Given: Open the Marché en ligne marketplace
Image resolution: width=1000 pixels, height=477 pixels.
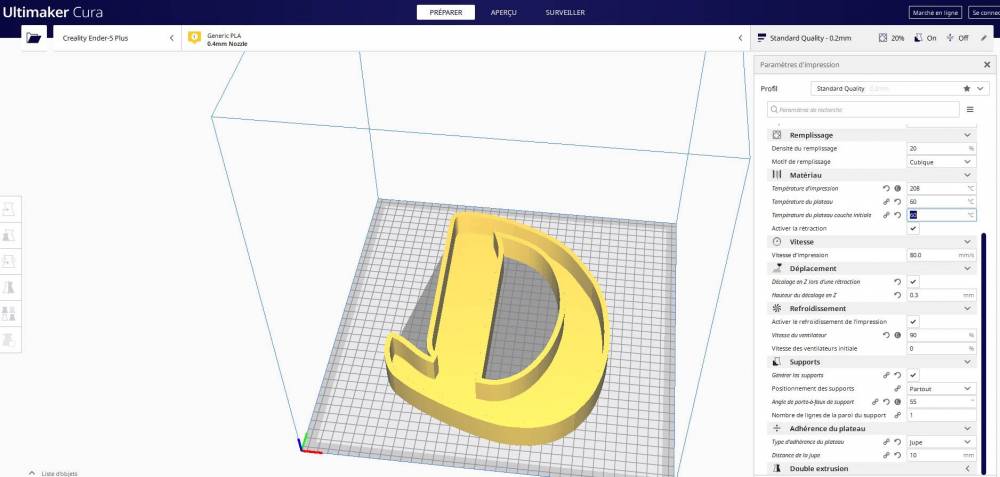Looking at the screenshot, I should pyautogui.click(x=936, y=13).
